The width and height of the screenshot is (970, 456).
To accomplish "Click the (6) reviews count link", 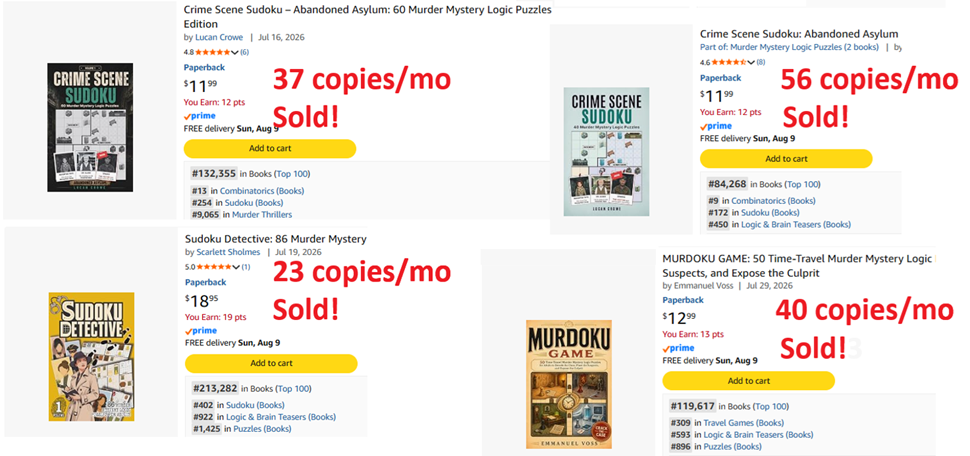I will click(244, 52).
